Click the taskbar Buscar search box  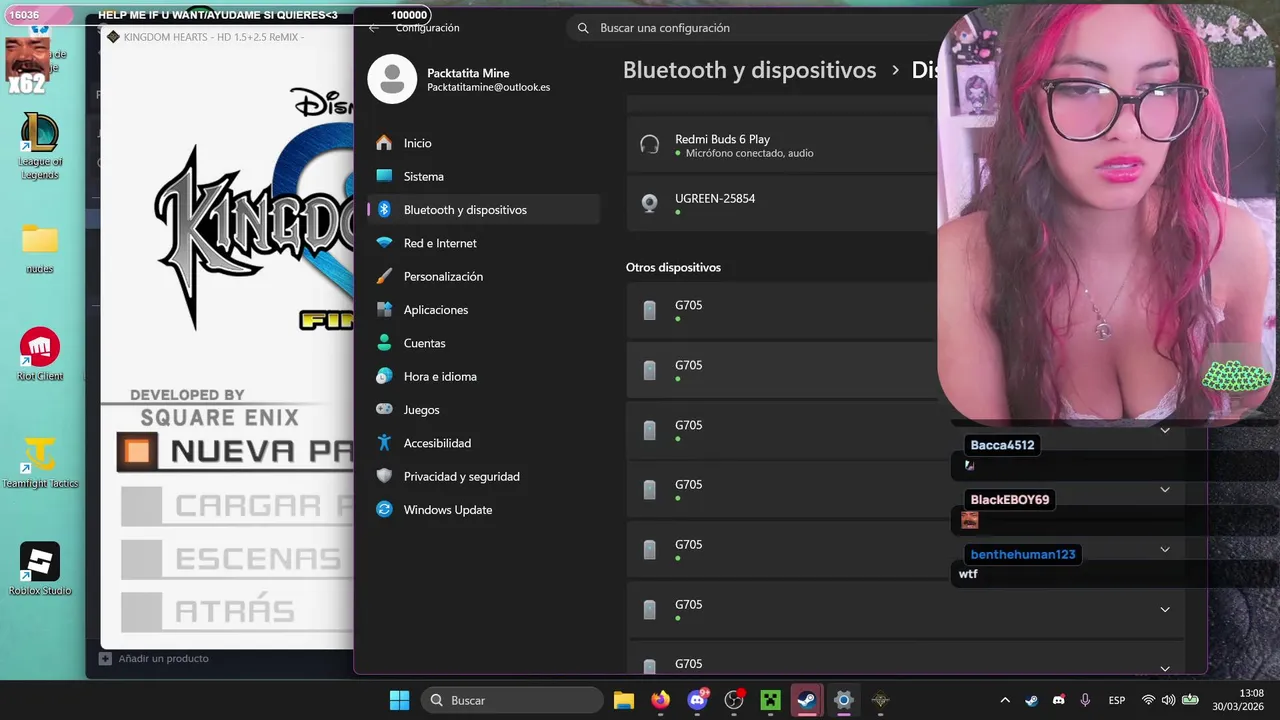coord(513,700)
